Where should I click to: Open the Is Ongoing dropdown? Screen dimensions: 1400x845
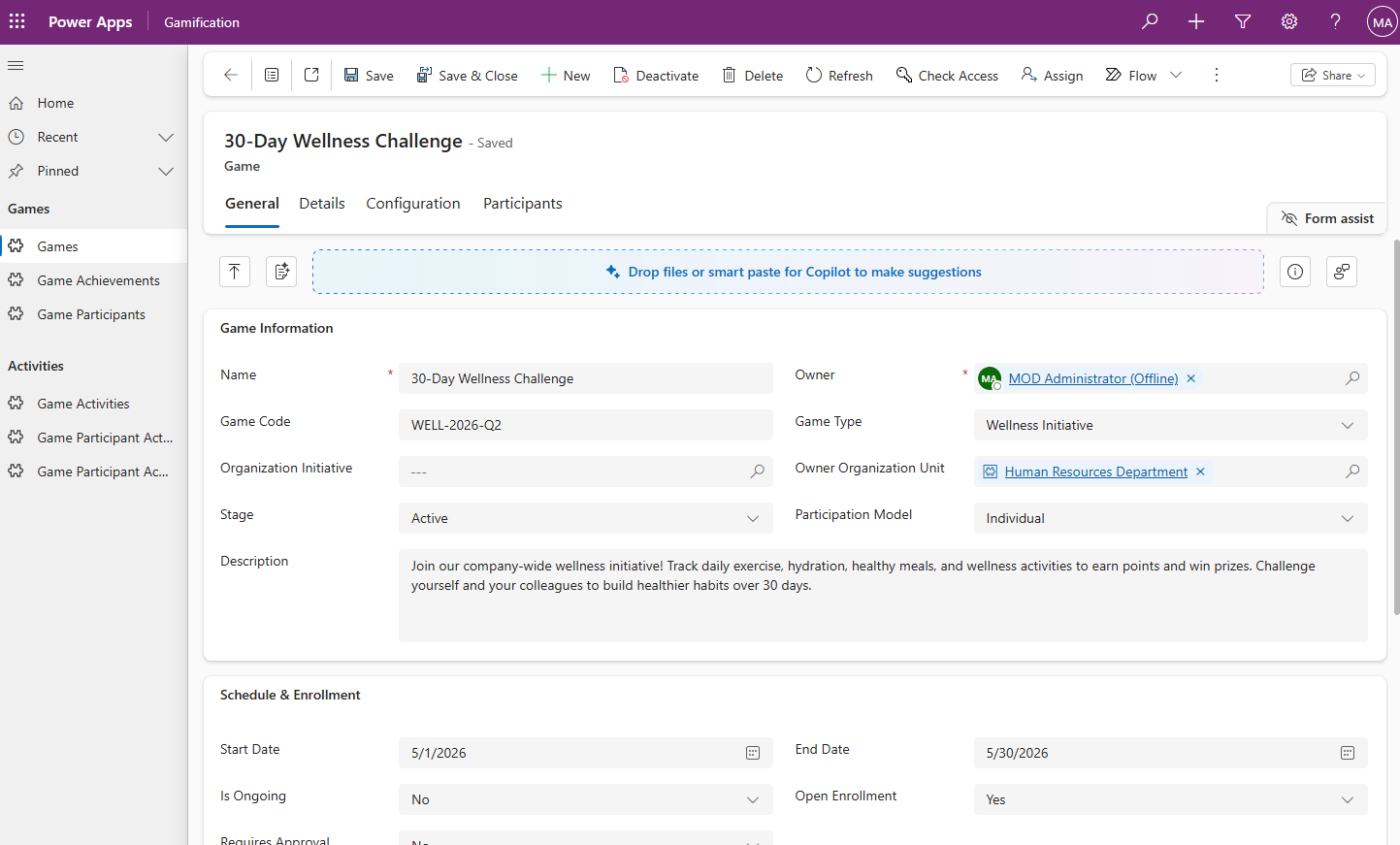coord(586,799)
